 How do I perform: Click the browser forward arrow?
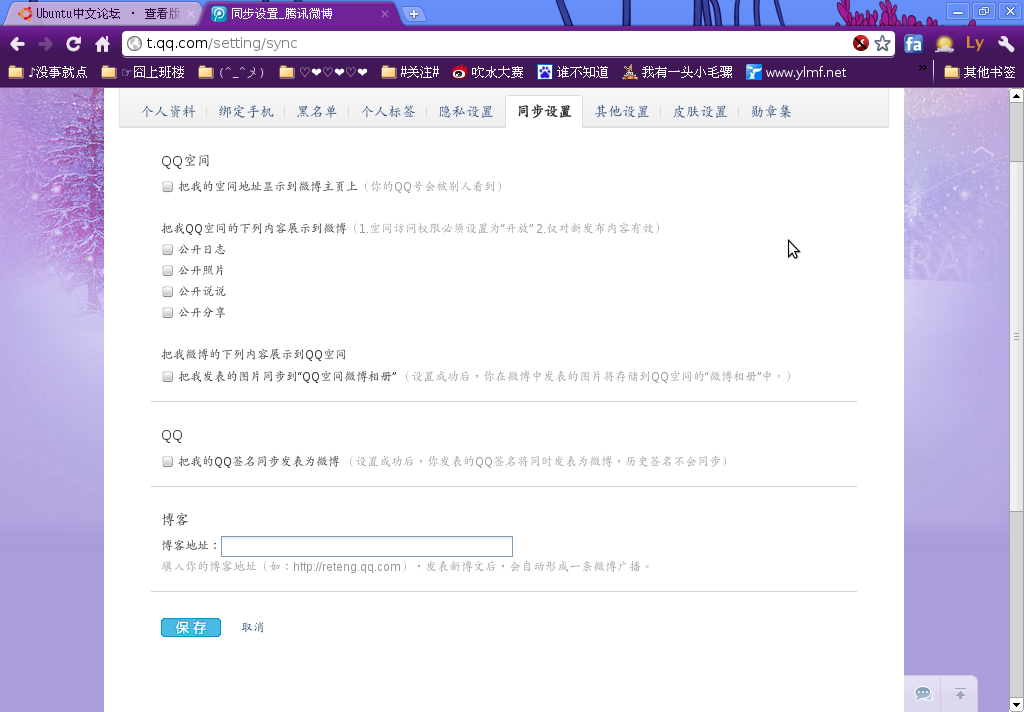(x=45, y=44)
